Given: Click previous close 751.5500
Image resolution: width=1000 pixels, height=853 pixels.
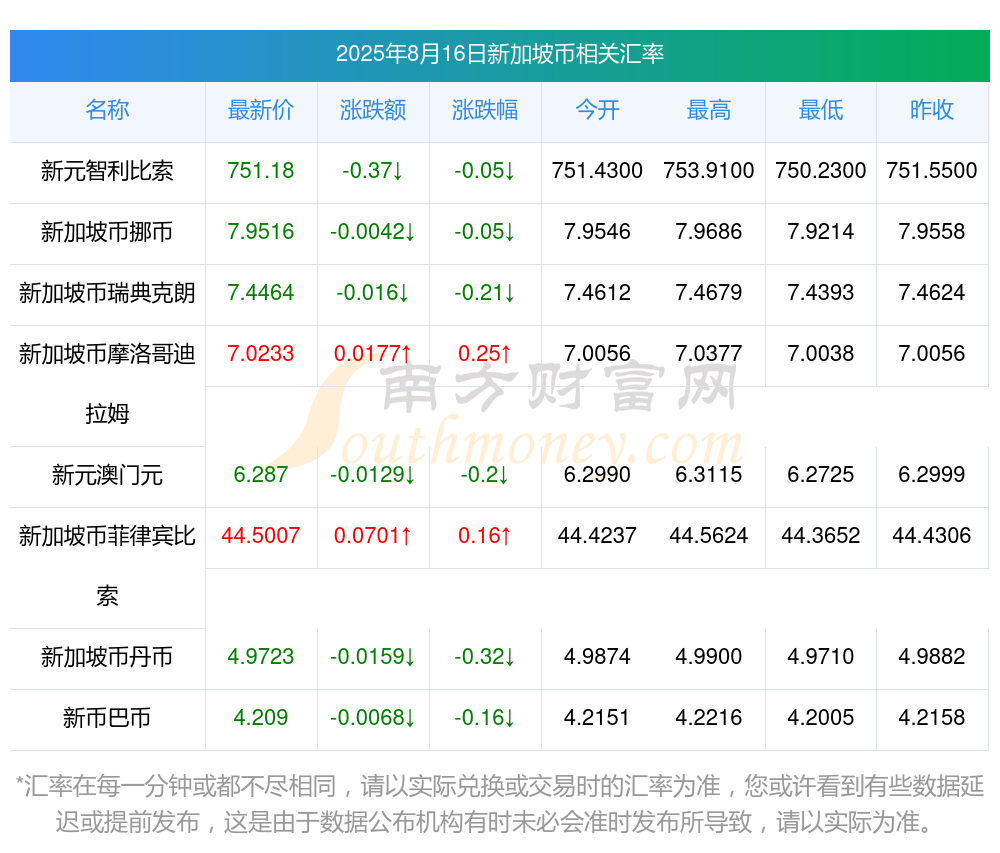Looking at the screenshot, I should 932,171.
